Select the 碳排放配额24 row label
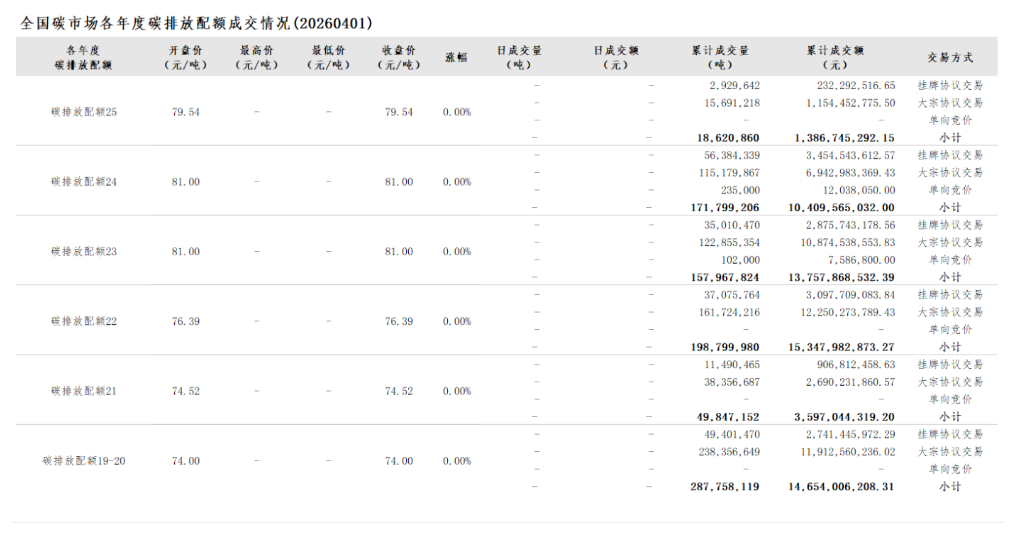This screenshot has height=535, width=1024. point(84,182)
